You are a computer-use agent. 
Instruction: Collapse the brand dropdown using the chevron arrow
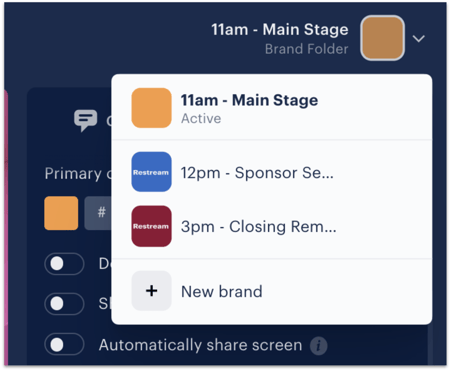(419, 39)
